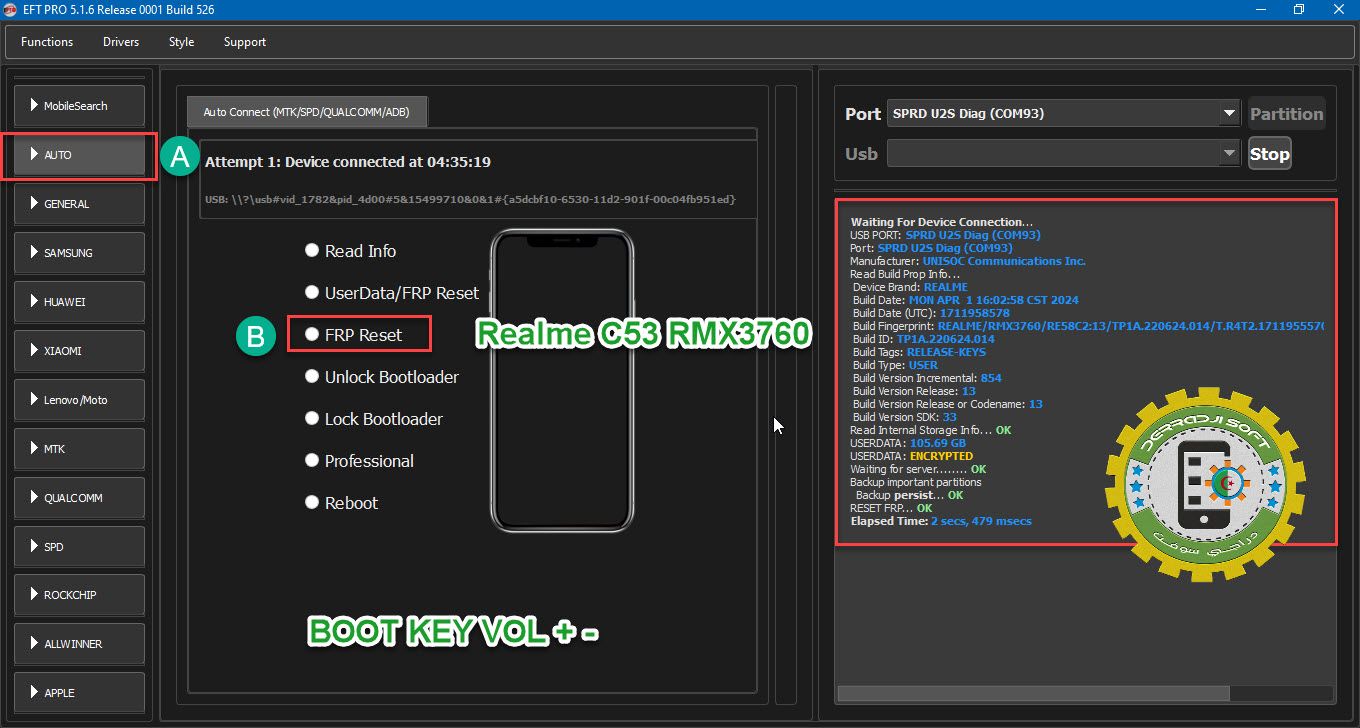The width and height of the screenshot is (1360, 728).
Task: Click the 'USERDATA: 105.69 GB' log line
Action: point(908,443)
